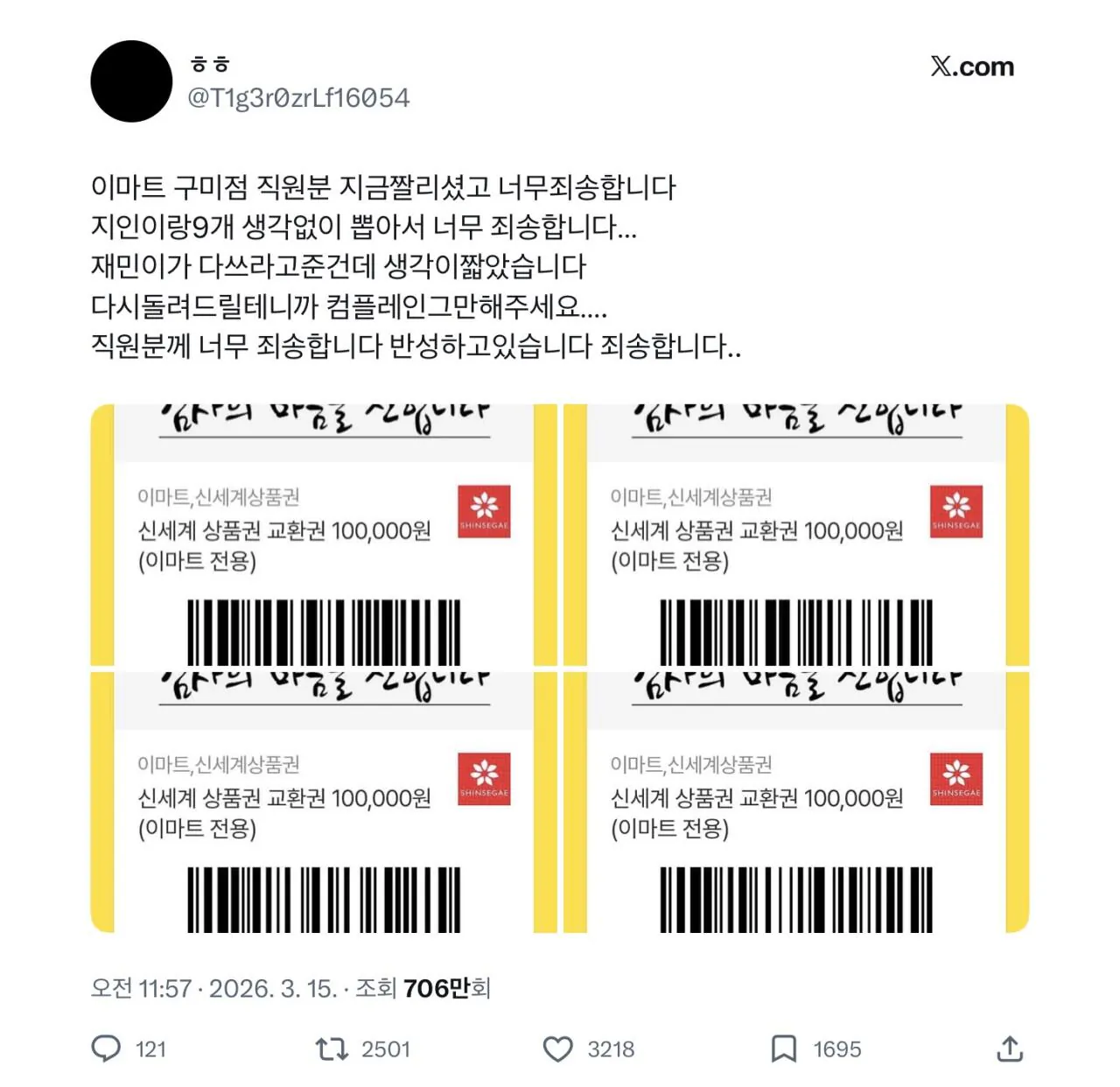Open the black circular profile avatar

tap(131, 81)
